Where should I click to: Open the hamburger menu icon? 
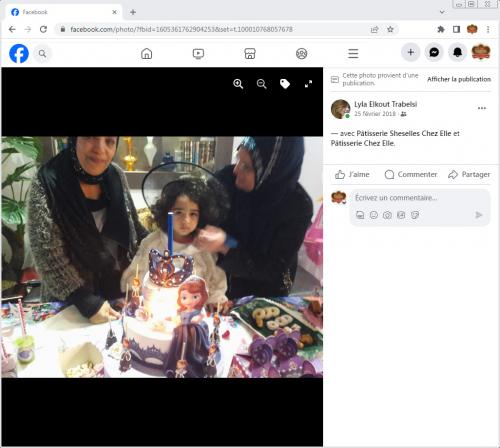point(353,53)
